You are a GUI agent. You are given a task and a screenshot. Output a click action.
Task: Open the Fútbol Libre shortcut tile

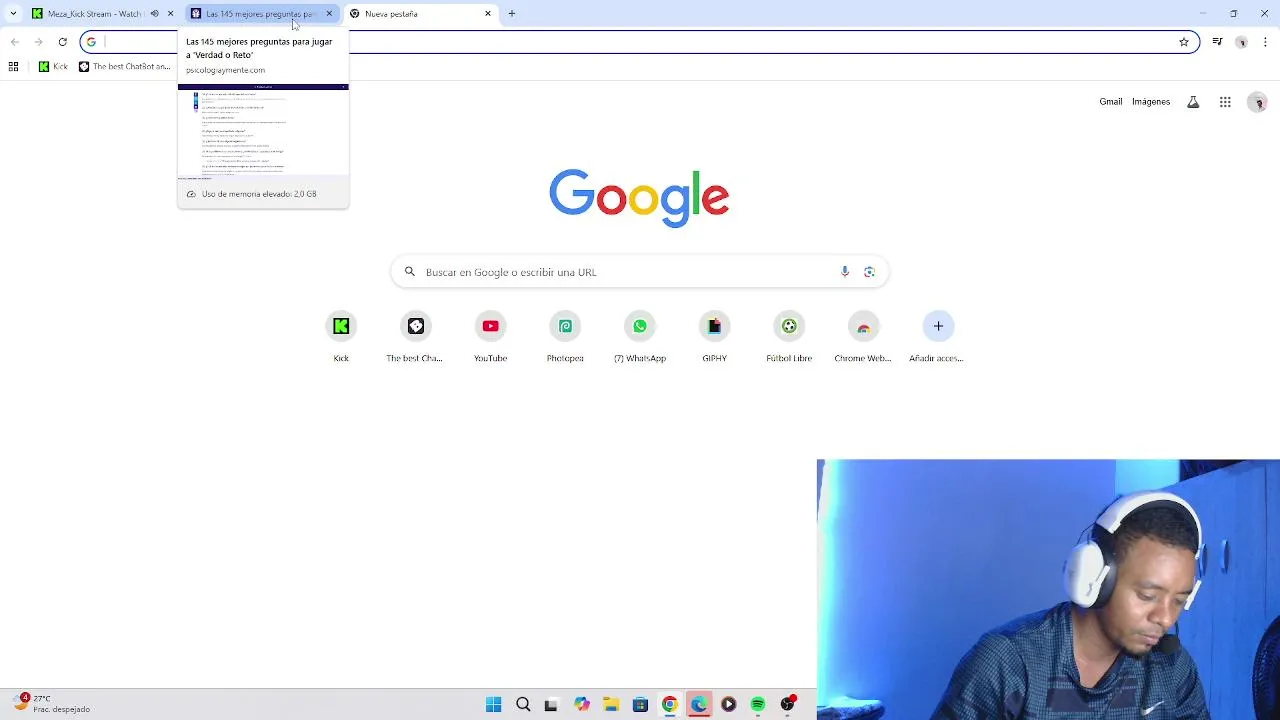pos(789,338)
